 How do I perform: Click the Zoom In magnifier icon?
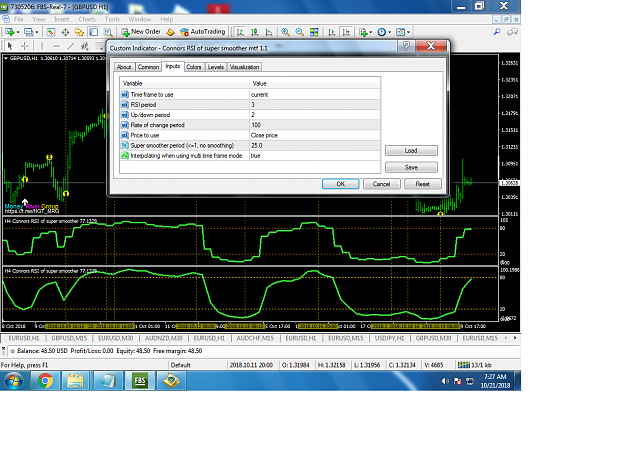click(x=285, y=32)
